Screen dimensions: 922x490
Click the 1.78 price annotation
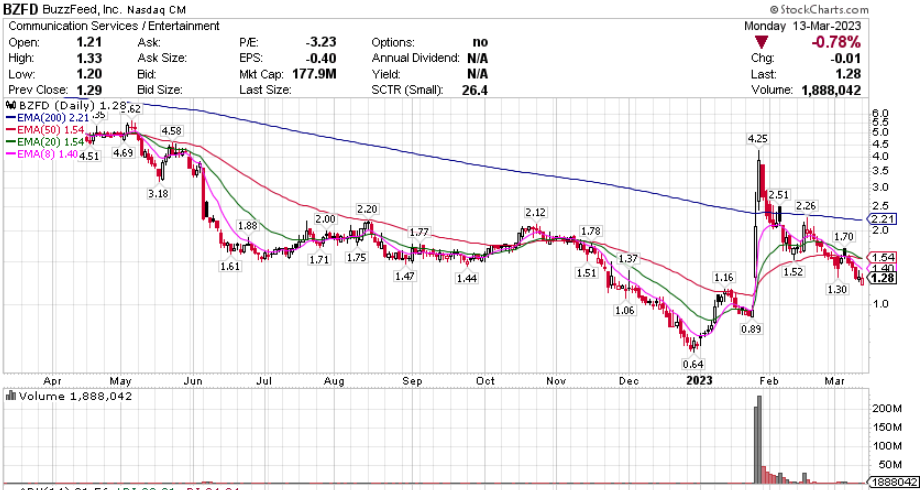tap(589, 230)
